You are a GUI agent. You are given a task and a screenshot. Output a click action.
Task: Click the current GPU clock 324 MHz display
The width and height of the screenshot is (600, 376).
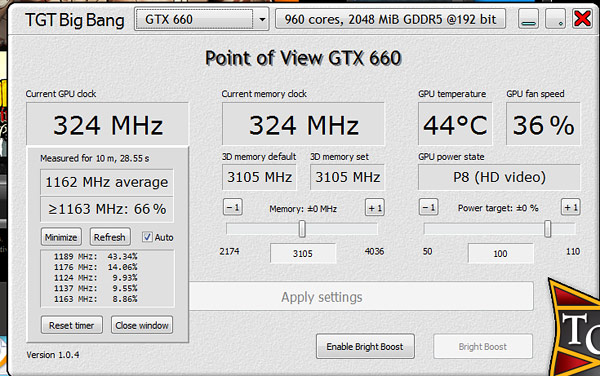pyautogui.click(x=108, y=124)
